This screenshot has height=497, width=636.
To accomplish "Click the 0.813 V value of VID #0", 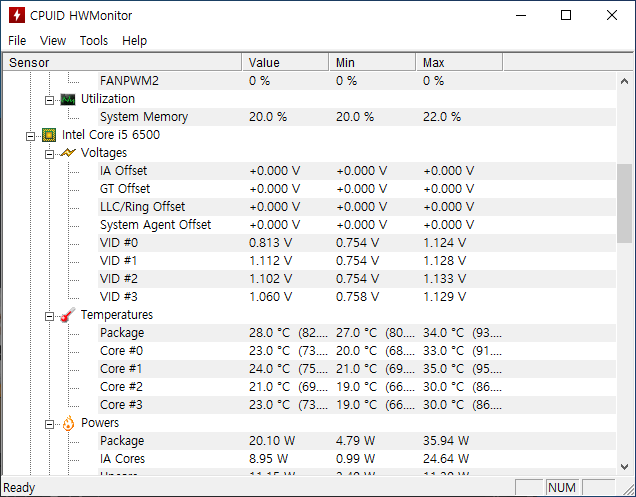I will pos(271,243).
